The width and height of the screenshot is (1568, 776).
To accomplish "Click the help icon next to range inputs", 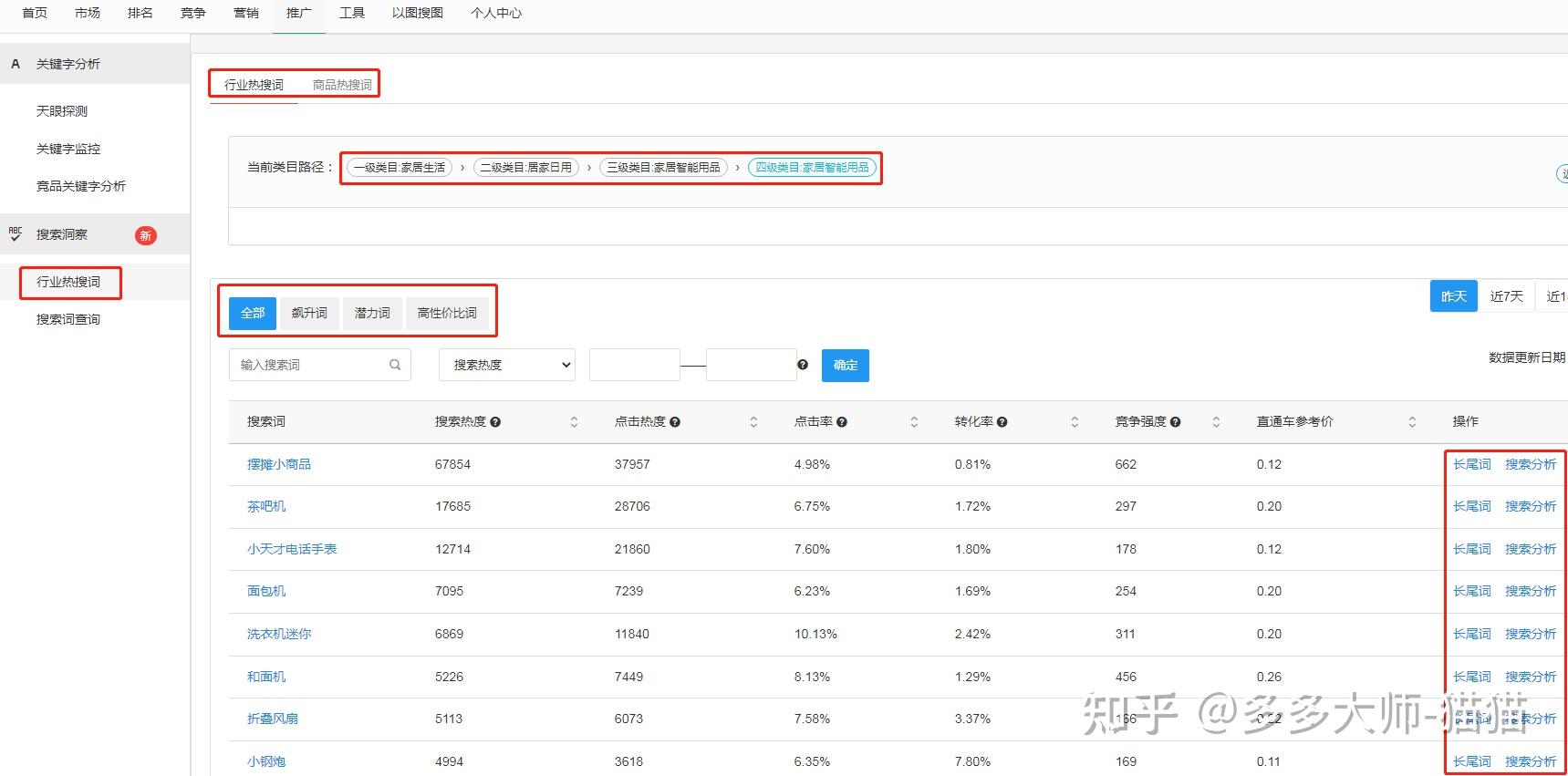I will [803, 365].
